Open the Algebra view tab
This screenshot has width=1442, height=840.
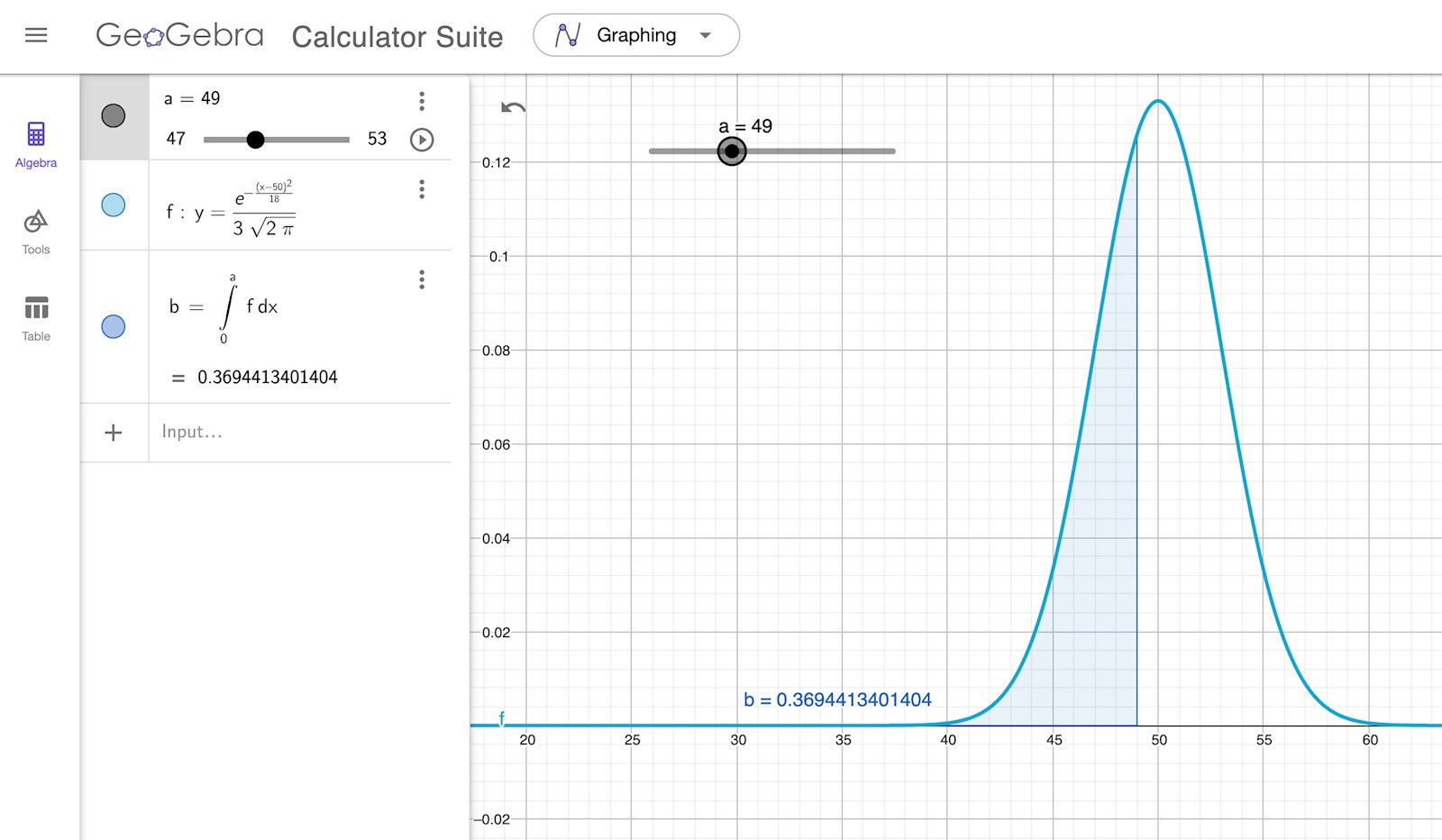[36, 144]
